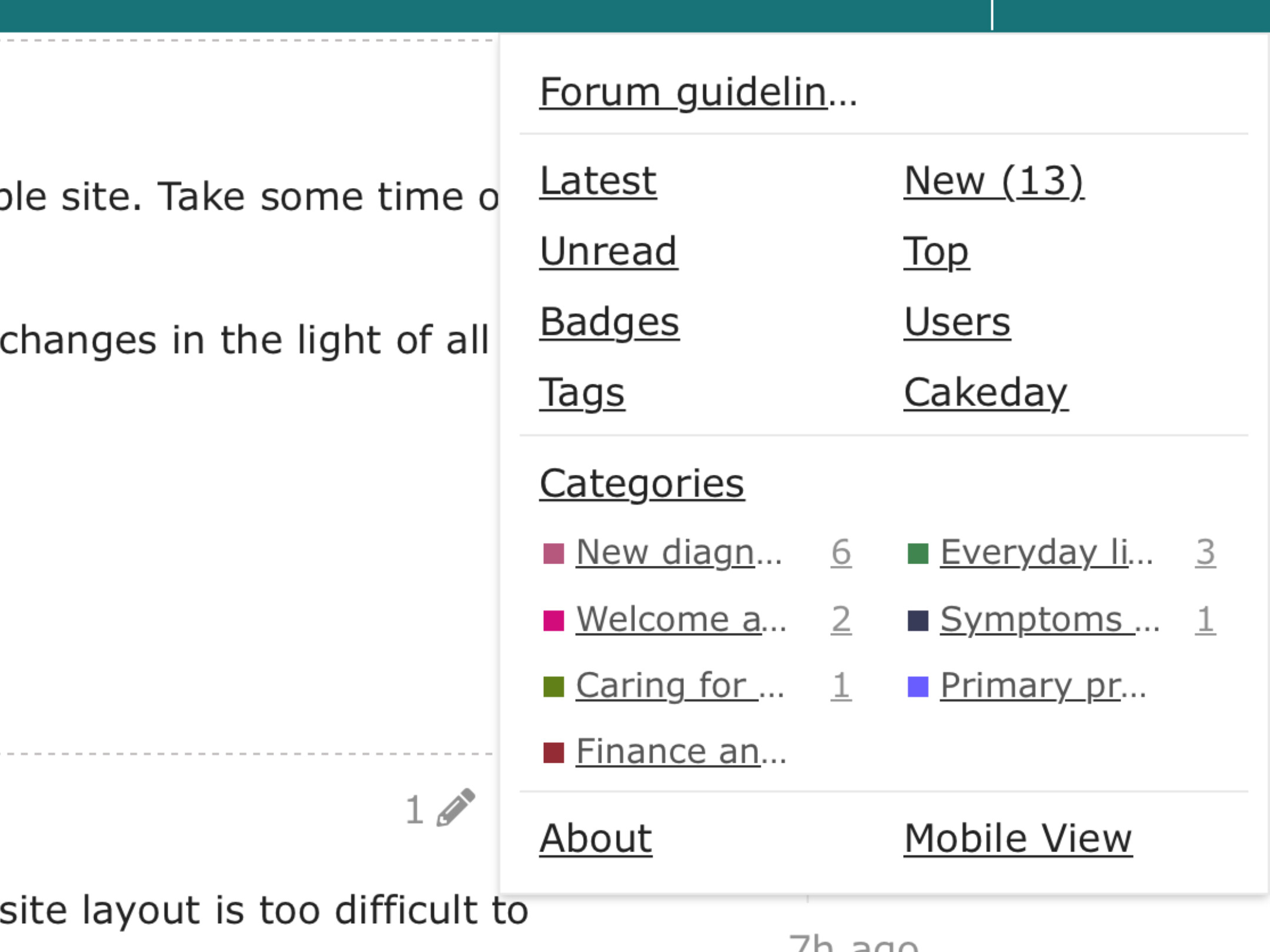The width and height of the screenshot is (1270, 952).
Task: Click the pencil edit history icon
Action: pyautogui.click(x=455, y=808)
